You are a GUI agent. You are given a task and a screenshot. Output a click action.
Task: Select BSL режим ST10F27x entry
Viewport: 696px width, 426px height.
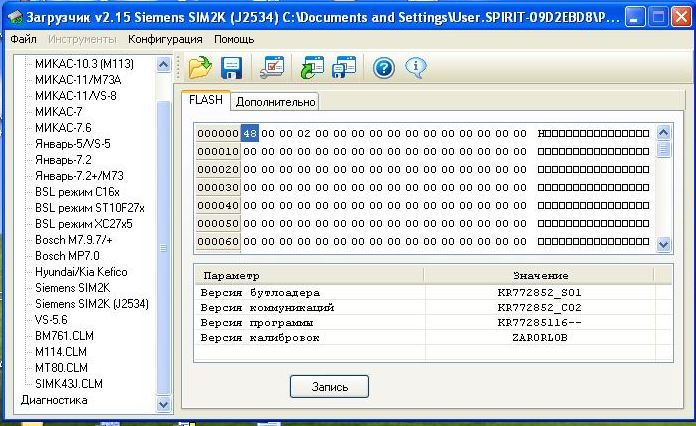click(90, 208)
